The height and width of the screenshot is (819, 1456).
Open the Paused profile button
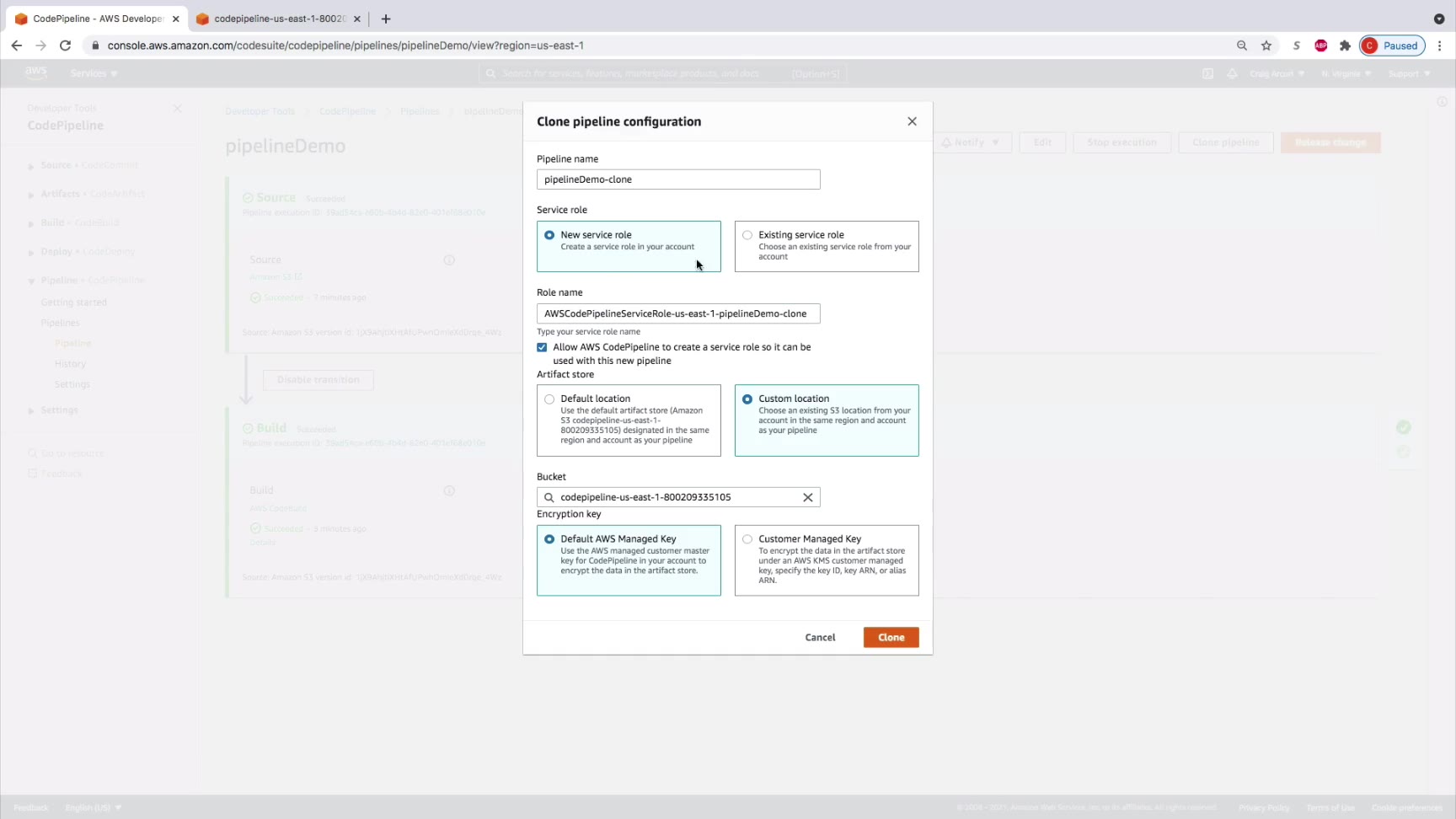[x=1392, y=45]
